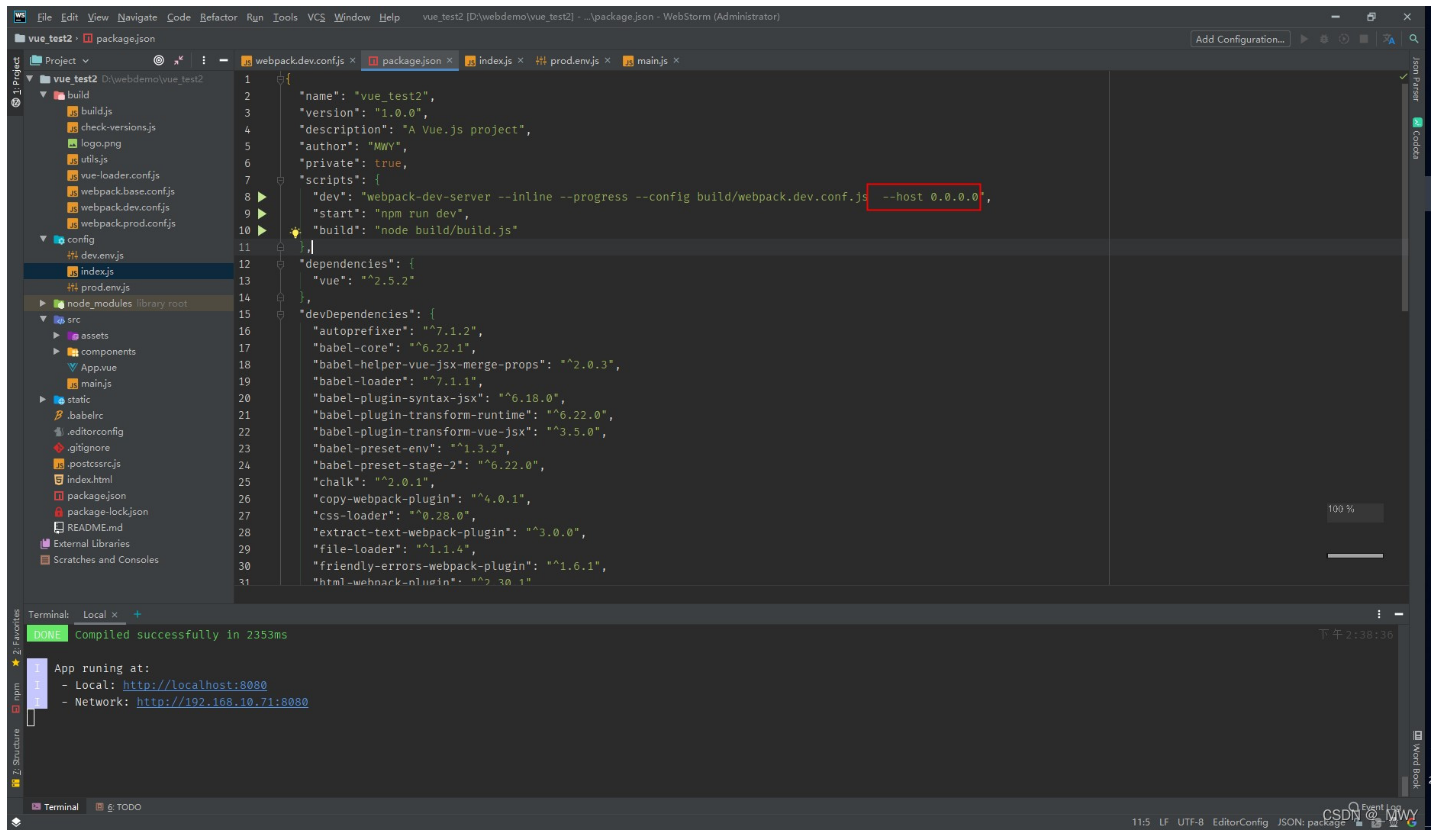Hide the Project panel with minus icon
This screenshot has width=1434, height=832.
[224, 60]
